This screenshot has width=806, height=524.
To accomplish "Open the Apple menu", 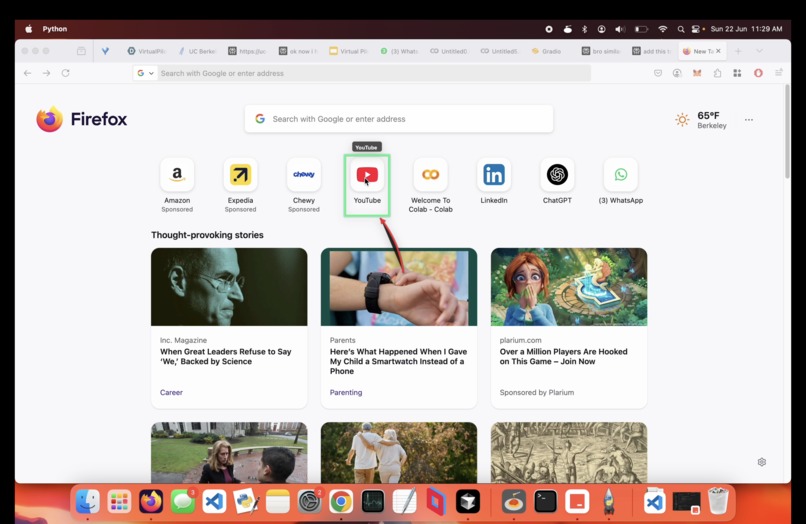I will (x=29, y=29).
